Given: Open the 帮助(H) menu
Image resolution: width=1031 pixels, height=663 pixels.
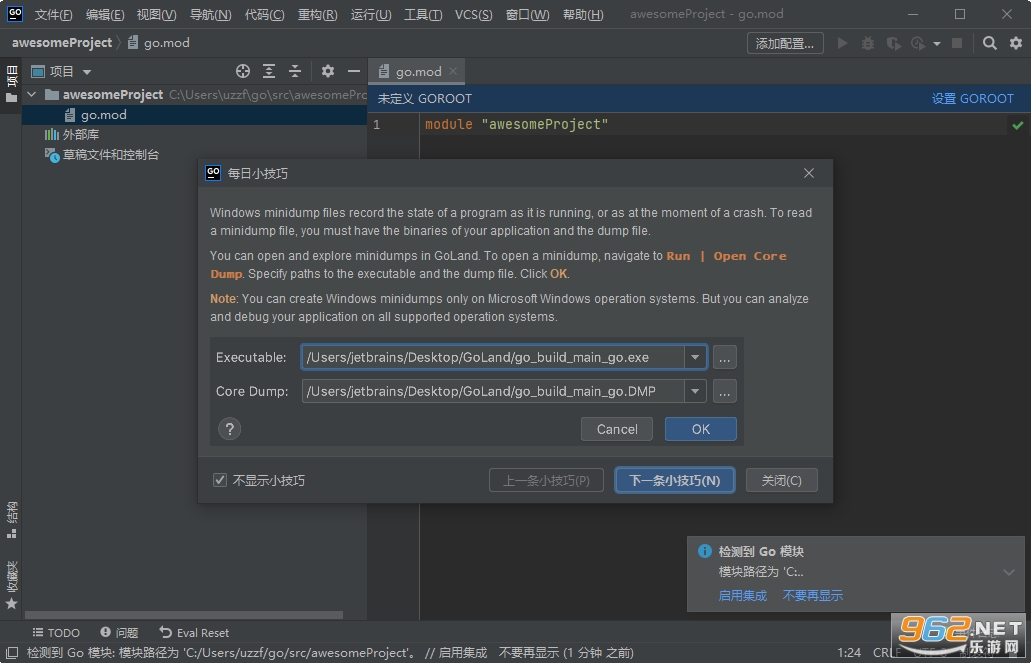Looking at the screenshot, I should pos(583,14).
